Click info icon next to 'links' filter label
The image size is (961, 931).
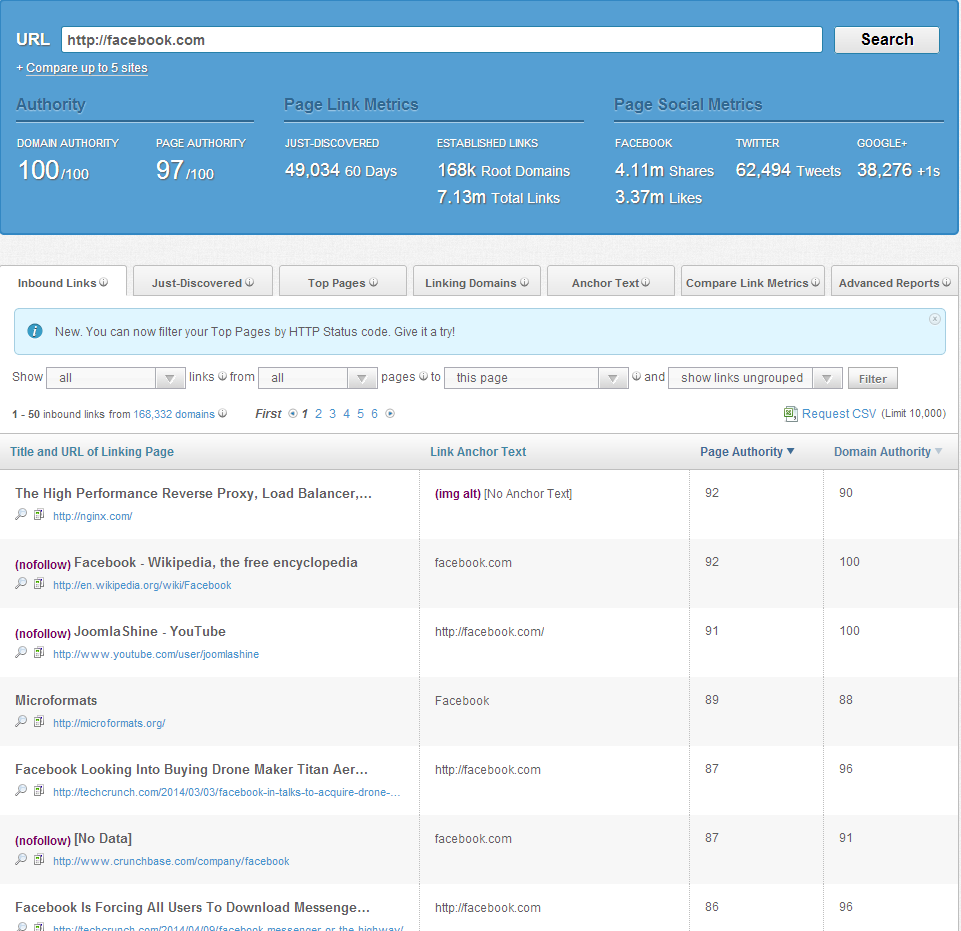222,376
